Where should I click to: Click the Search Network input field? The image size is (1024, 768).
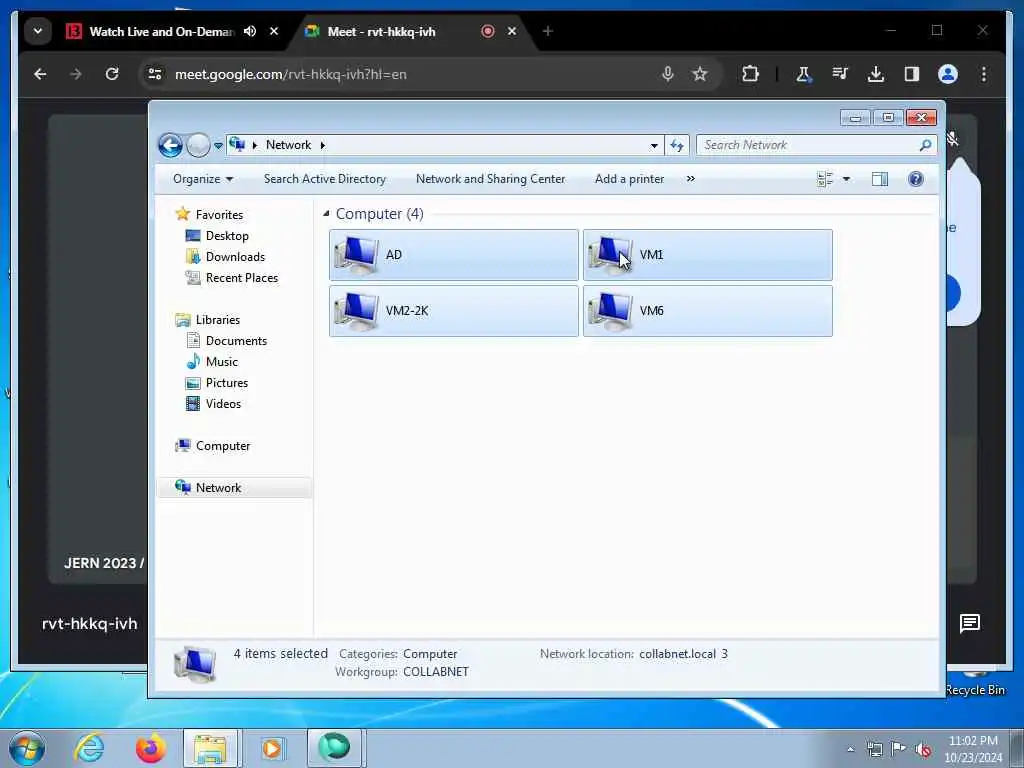[808, 145]
